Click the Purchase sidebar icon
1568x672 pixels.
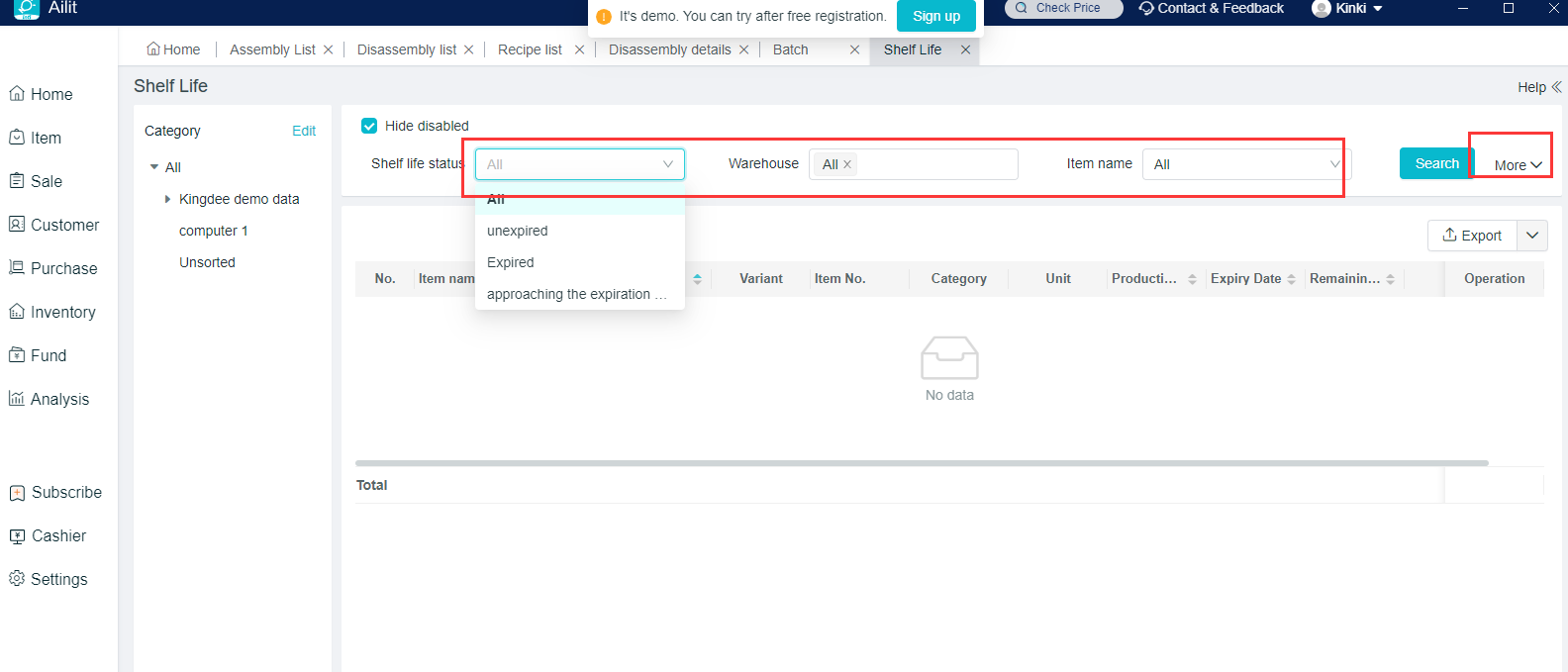tap(17, 268)
